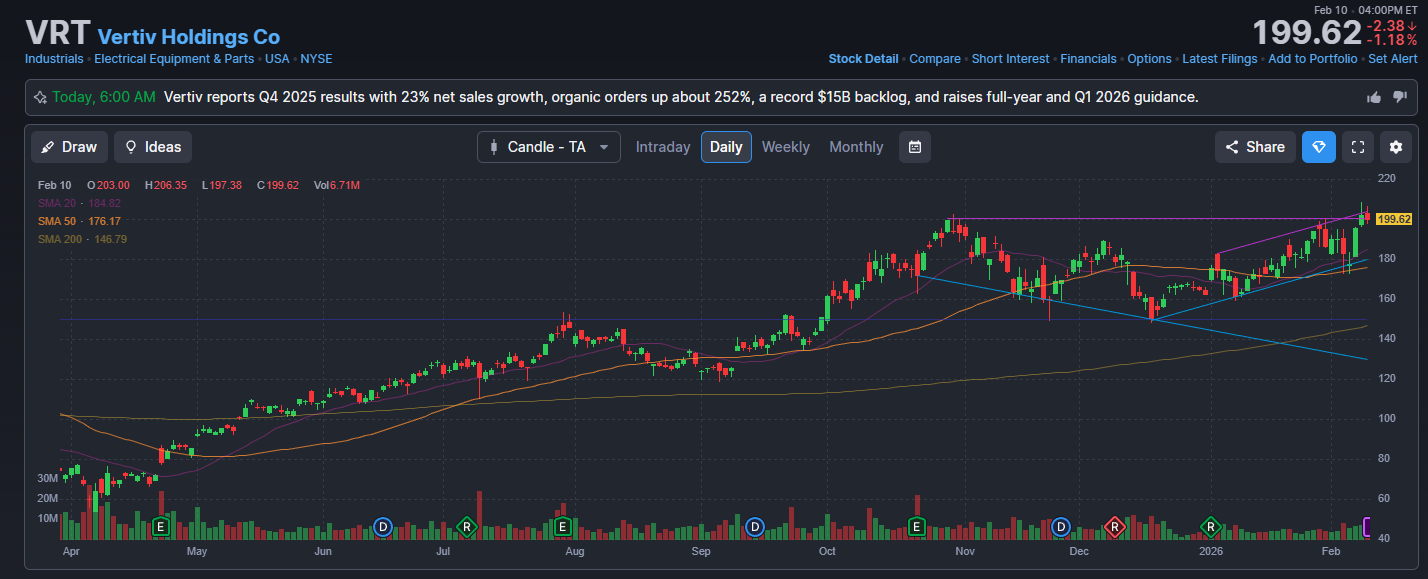Select the E earnings marker near August

(x=562, y=526)
